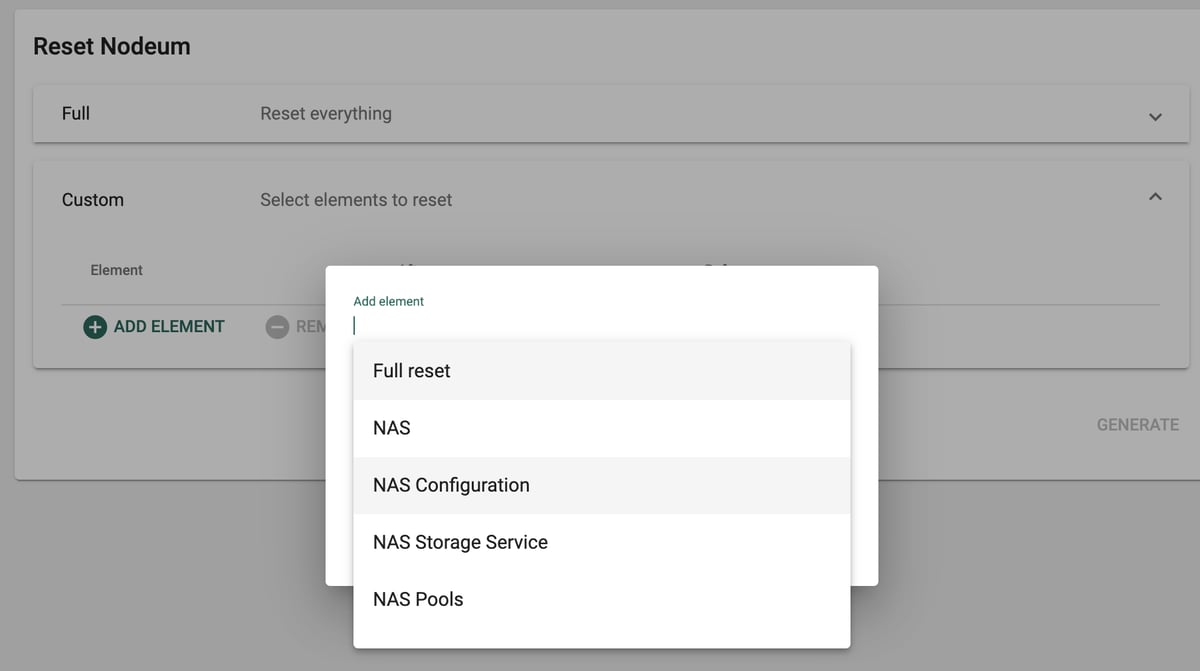1200x671 pixels.
Task: Click the REMOVE button
Action: point(300,326)
